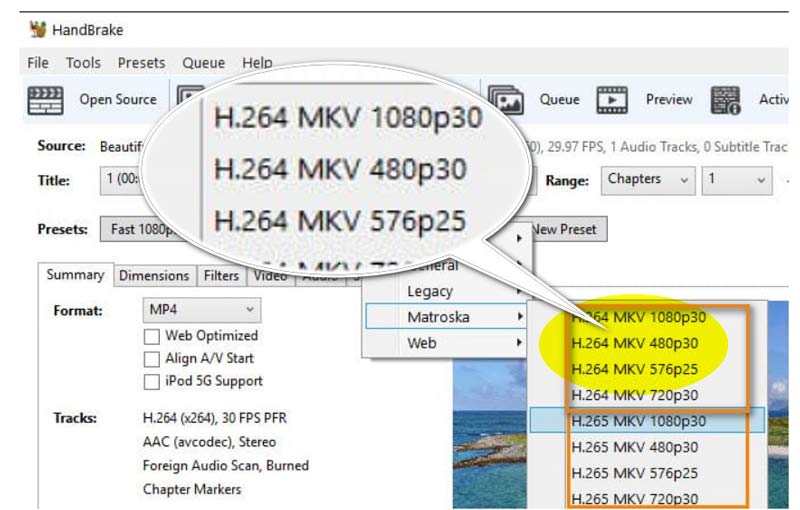Click the Activity log icon
The image size is (800, 510).
click(x=726, y=100)
